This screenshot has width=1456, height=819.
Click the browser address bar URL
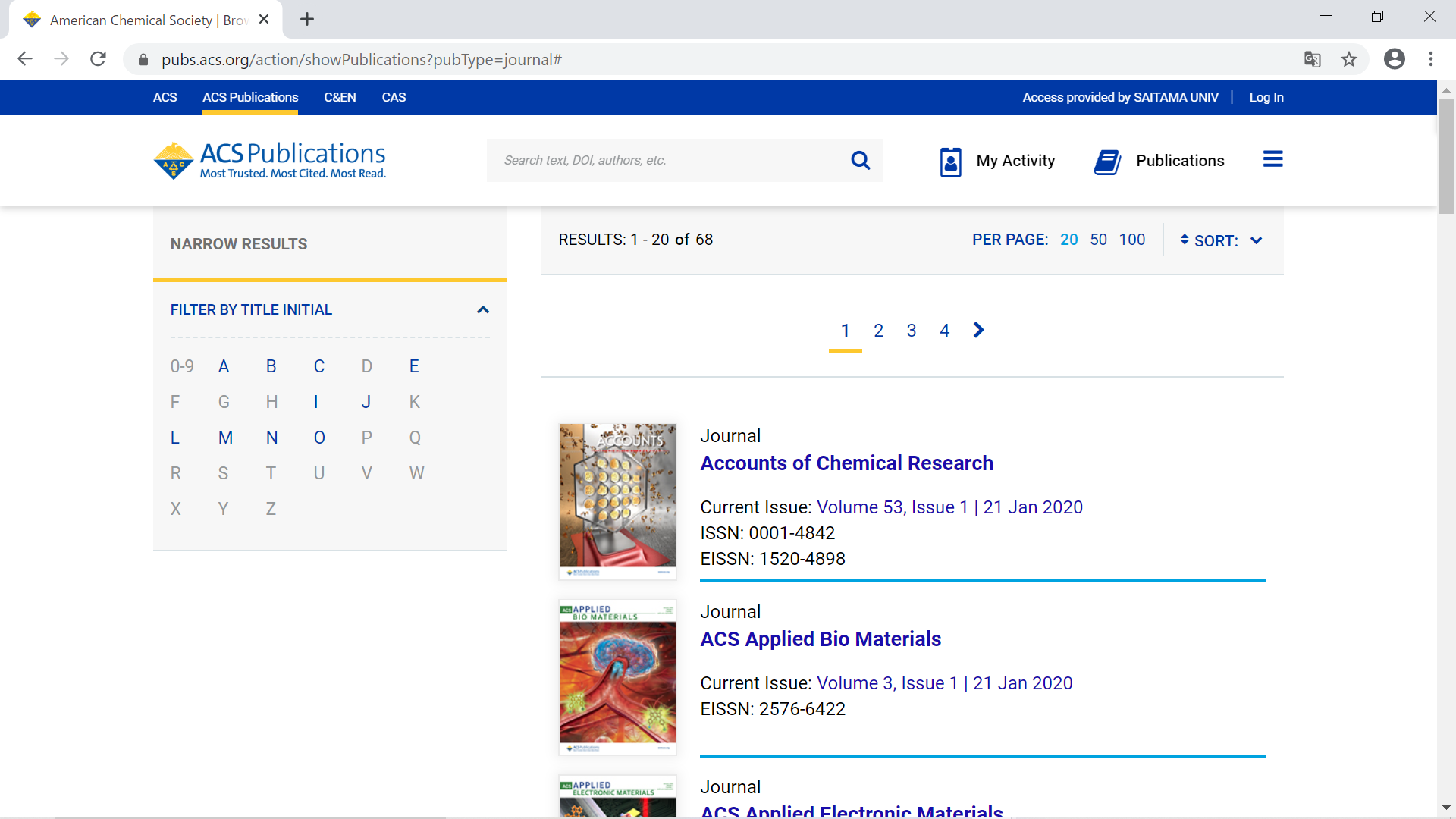tap(361, 59)
